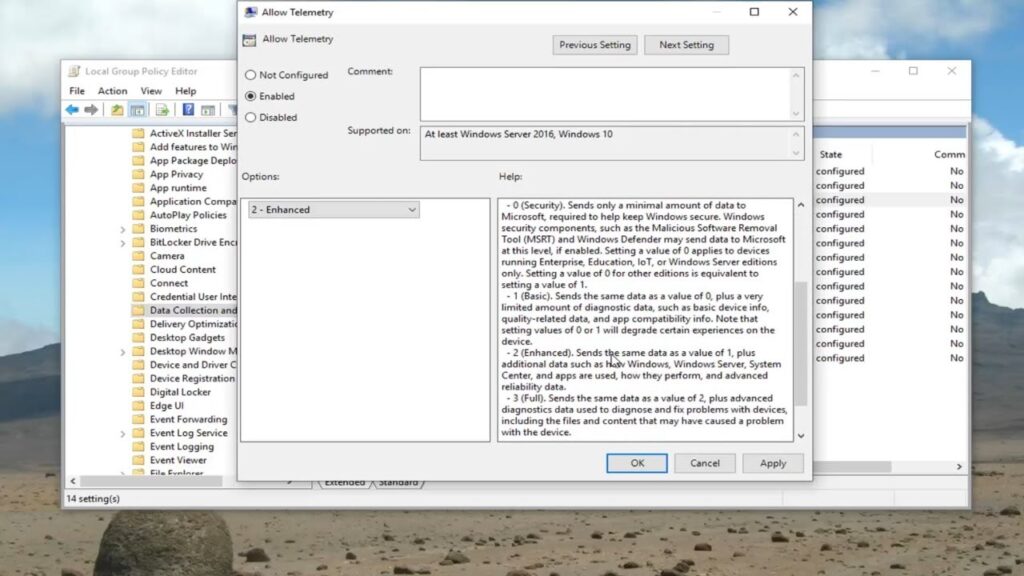The image size is (1024, 576).
Task: Click the Edge UI folder icon
Action: pyautogui.click(x=138, y=406)
